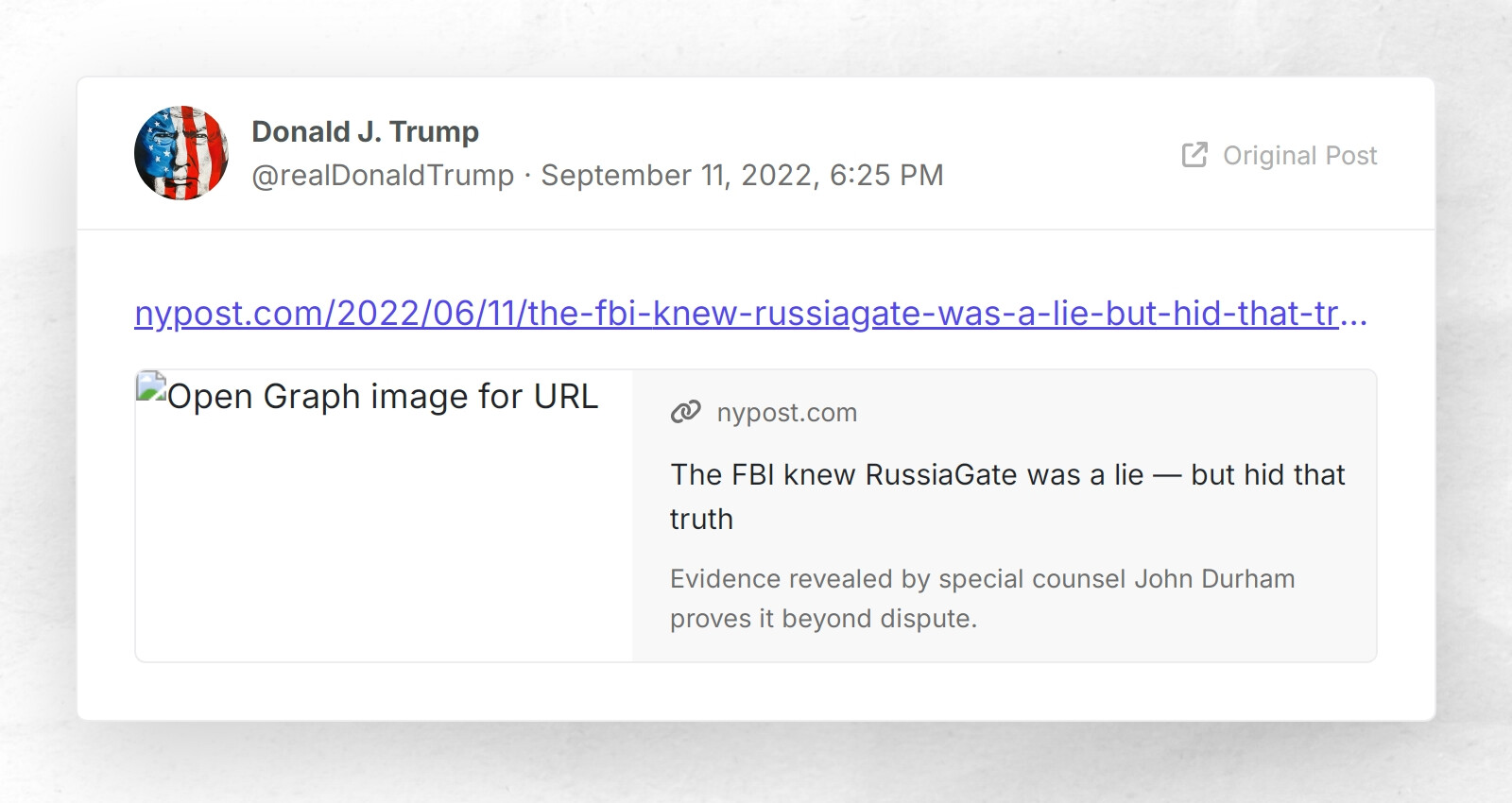Select the link preview card
Image resolution: width=1512 pixels, height=803 pixels.
point(754,515)
